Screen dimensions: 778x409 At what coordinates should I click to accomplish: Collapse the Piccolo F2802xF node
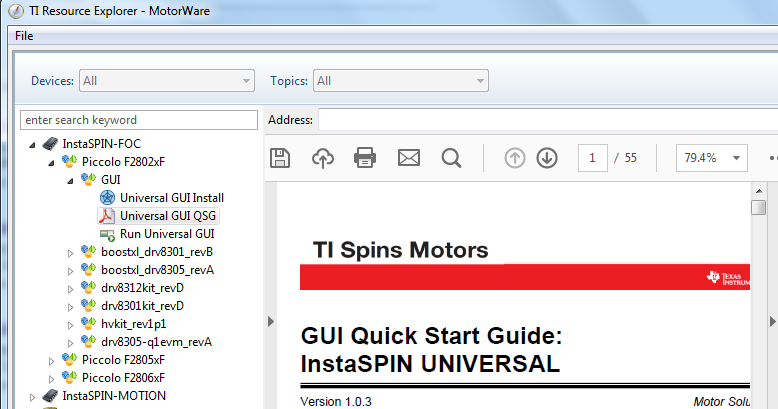[51, 163]
